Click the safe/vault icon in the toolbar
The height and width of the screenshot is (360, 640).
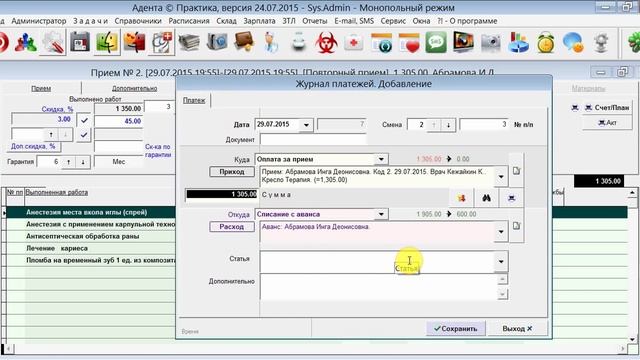coord(217,42)
